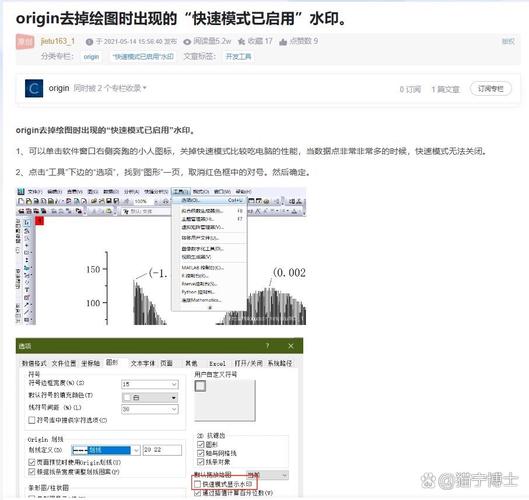Switch to 系统路径 tab
The image size is (529, 500).
[x=280, y=363]
